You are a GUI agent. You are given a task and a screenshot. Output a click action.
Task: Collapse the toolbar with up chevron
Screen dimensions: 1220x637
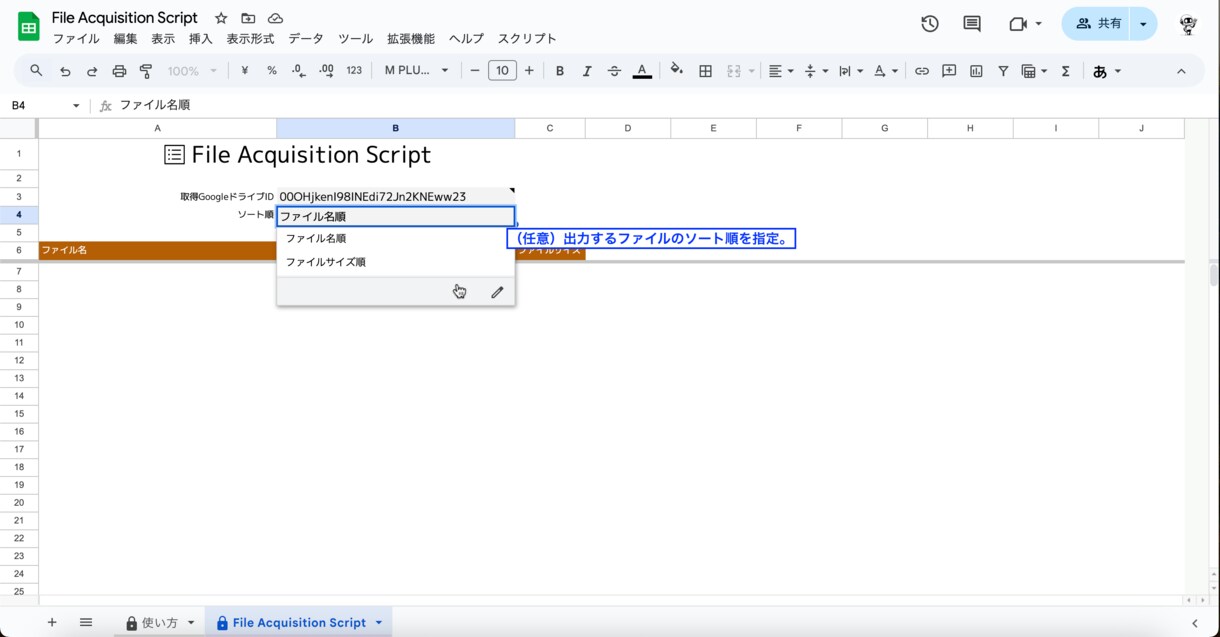pos(1181,71)
